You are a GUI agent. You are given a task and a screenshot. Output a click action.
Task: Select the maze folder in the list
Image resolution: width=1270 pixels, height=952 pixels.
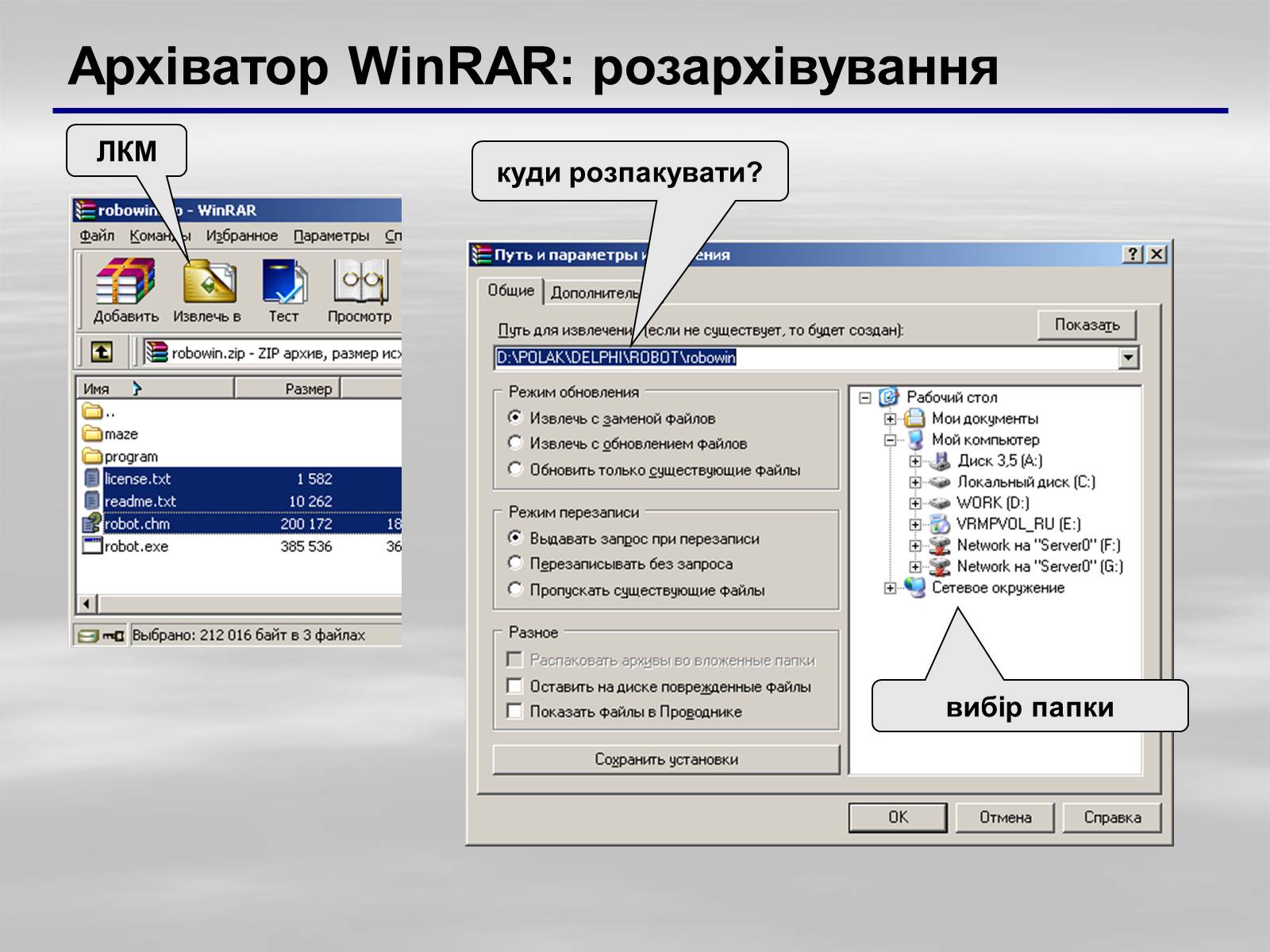pyautogui.click(x=110, y=434)
